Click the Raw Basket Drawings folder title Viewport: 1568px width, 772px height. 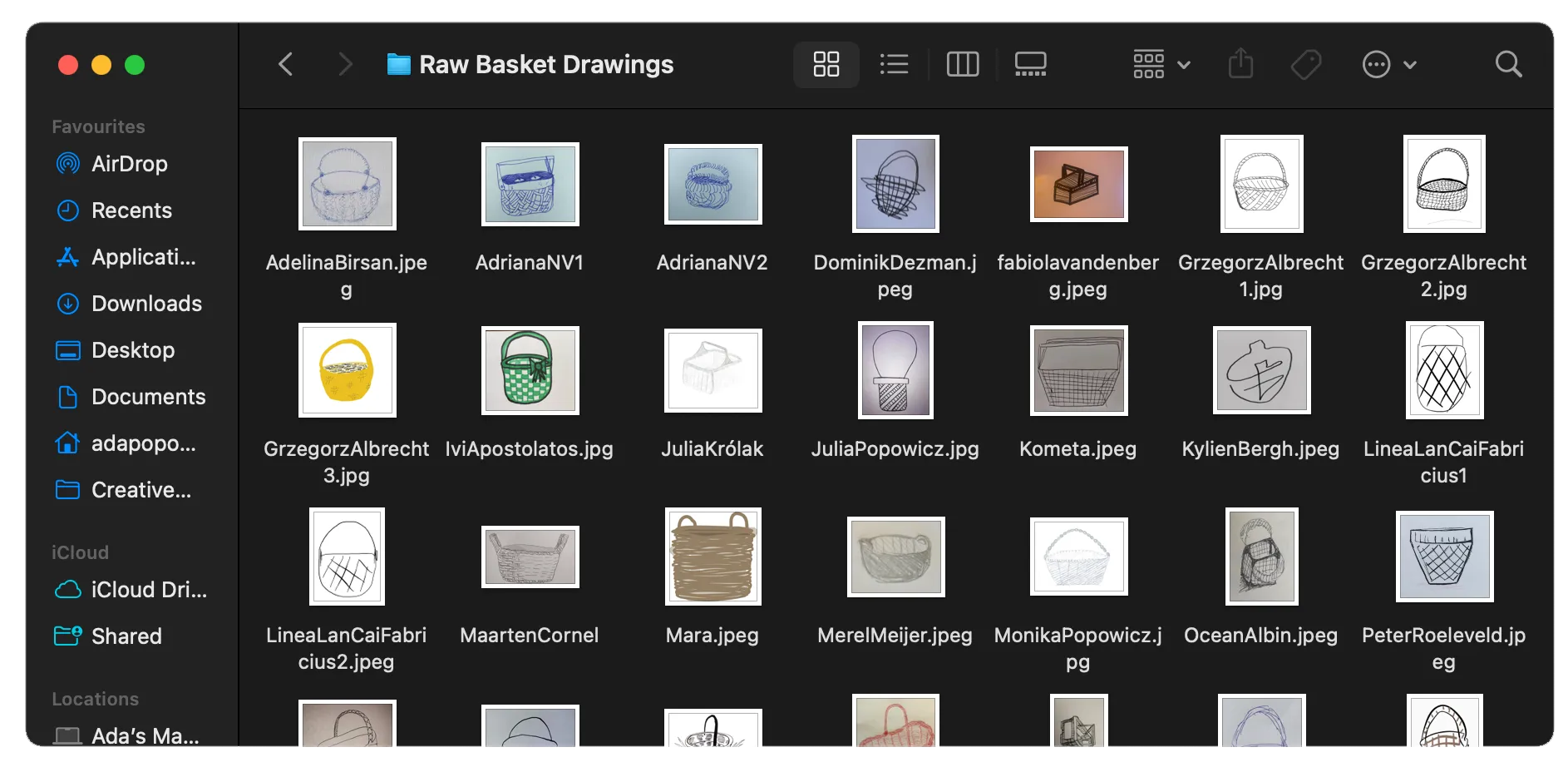tap(545, 64)
